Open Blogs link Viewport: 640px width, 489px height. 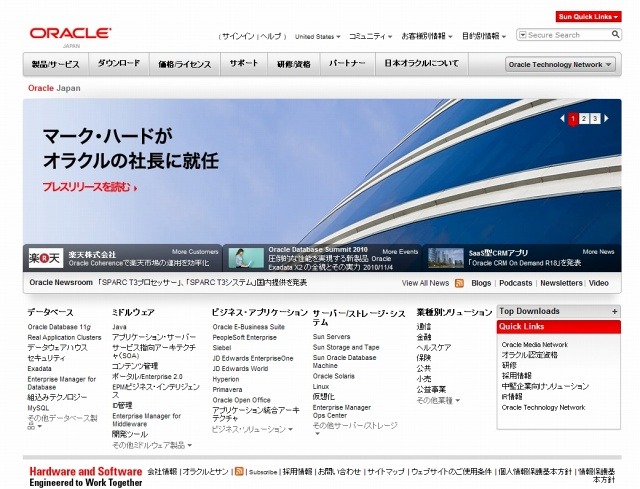pyautogui.click(x=481, y=283)
